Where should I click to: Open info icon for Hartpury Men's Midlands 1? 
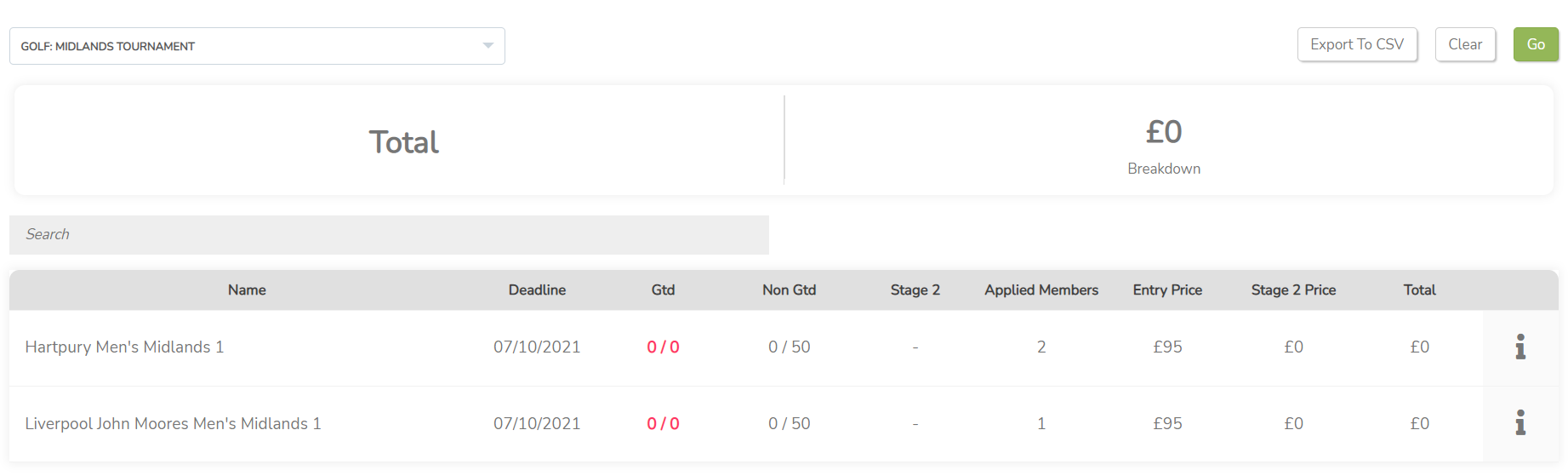(1520, 347)
